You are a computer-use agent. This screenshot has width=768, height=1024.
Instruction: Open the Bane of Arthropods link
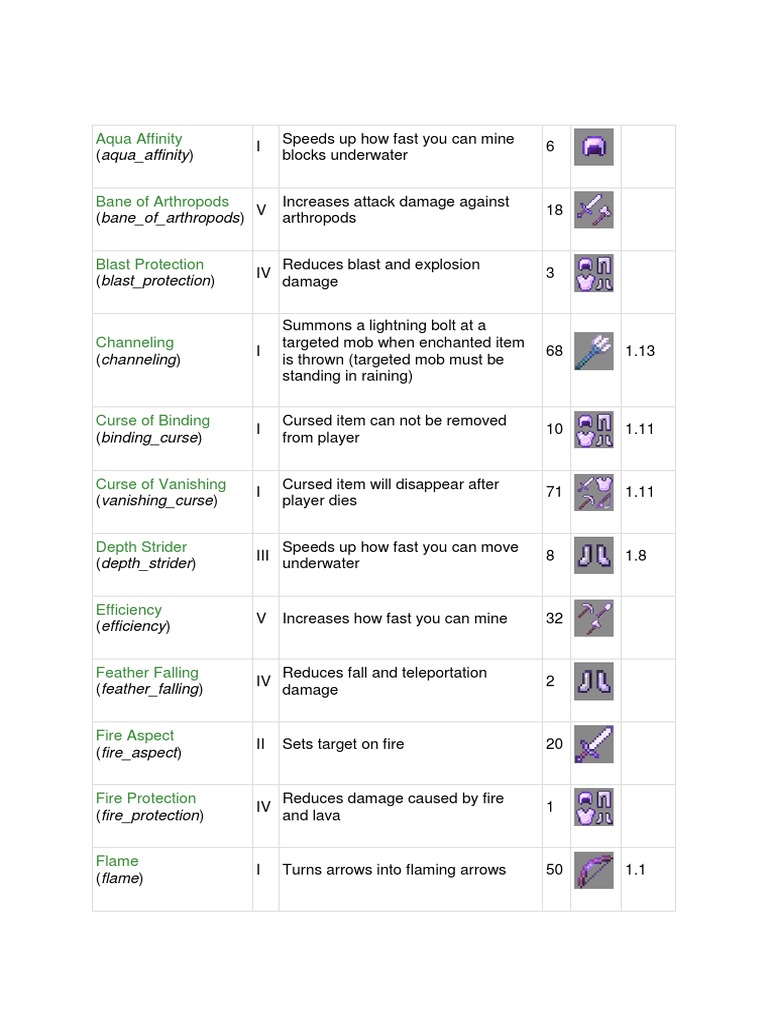pyautogui.click(x=162, y=202)
